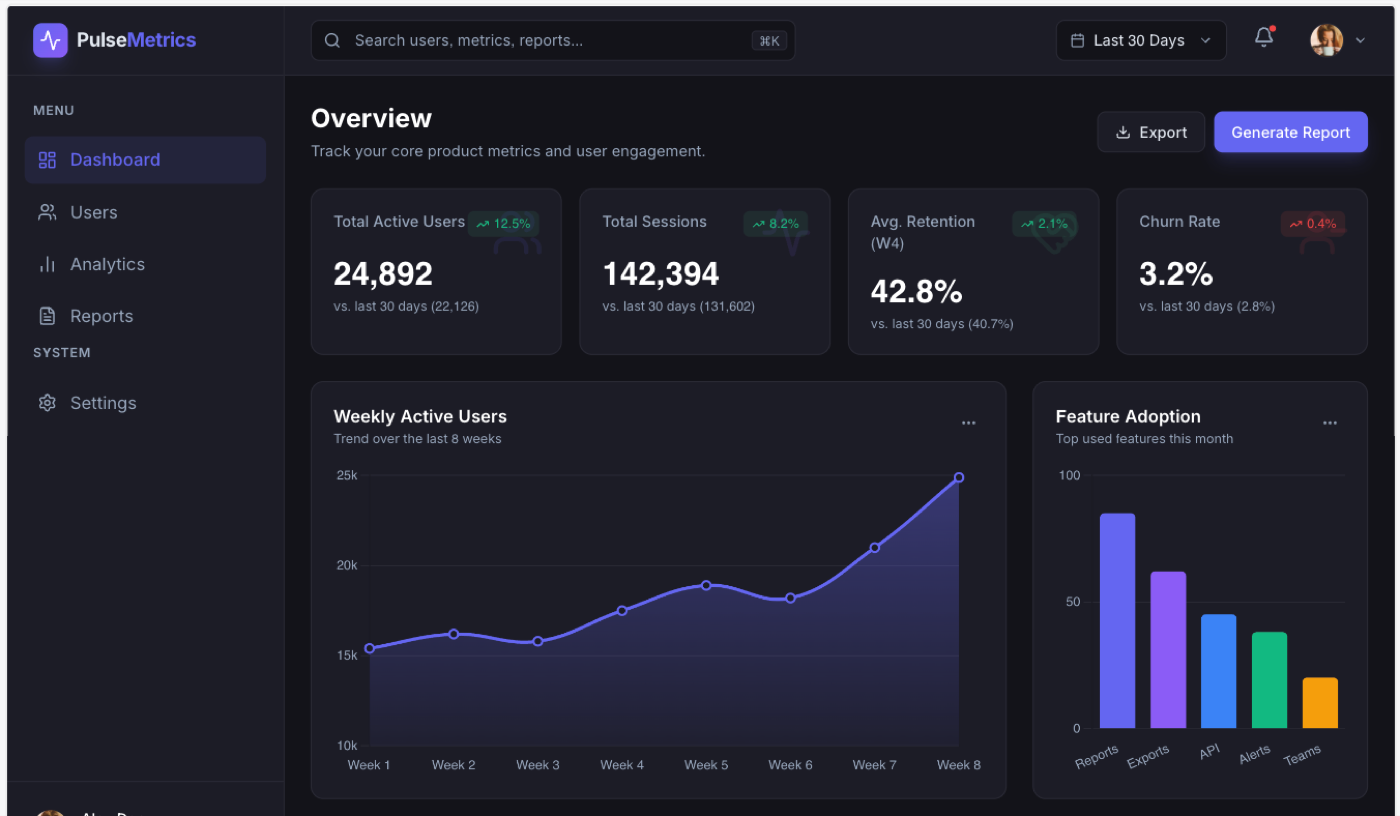
Task: Focus the search users, metrics, reports field
Action: pos(553,41)
